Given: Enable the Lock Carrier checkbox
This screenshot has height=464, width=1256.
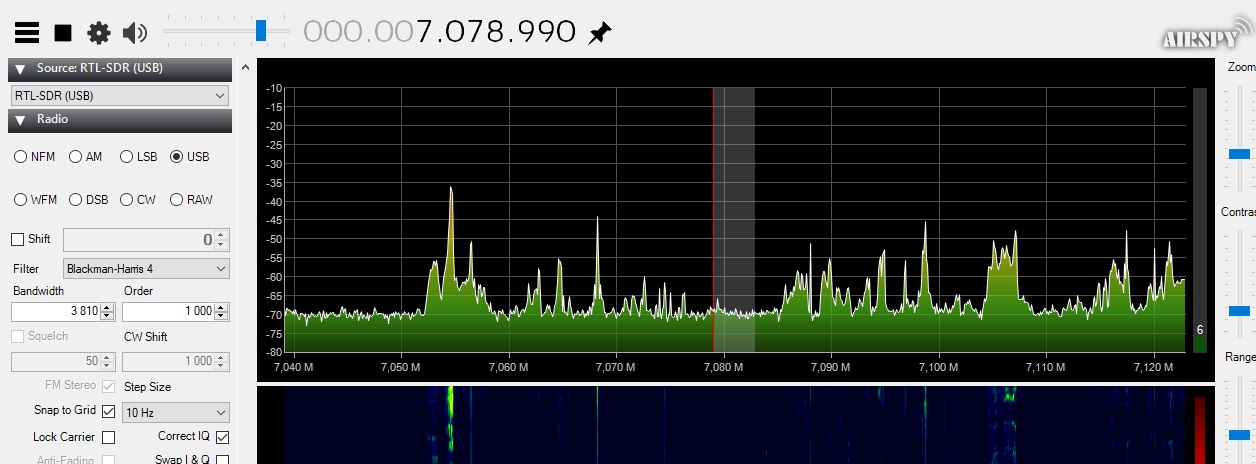Looking at the screenshot, I should 108,437.
